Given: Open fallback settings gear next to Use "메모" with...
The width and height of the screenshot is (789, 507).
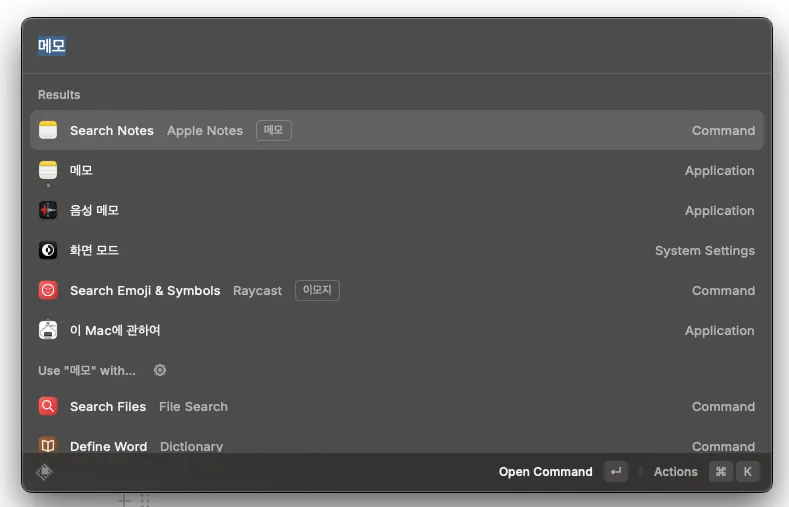Looking at the screenshot, I should click(160, 370).
